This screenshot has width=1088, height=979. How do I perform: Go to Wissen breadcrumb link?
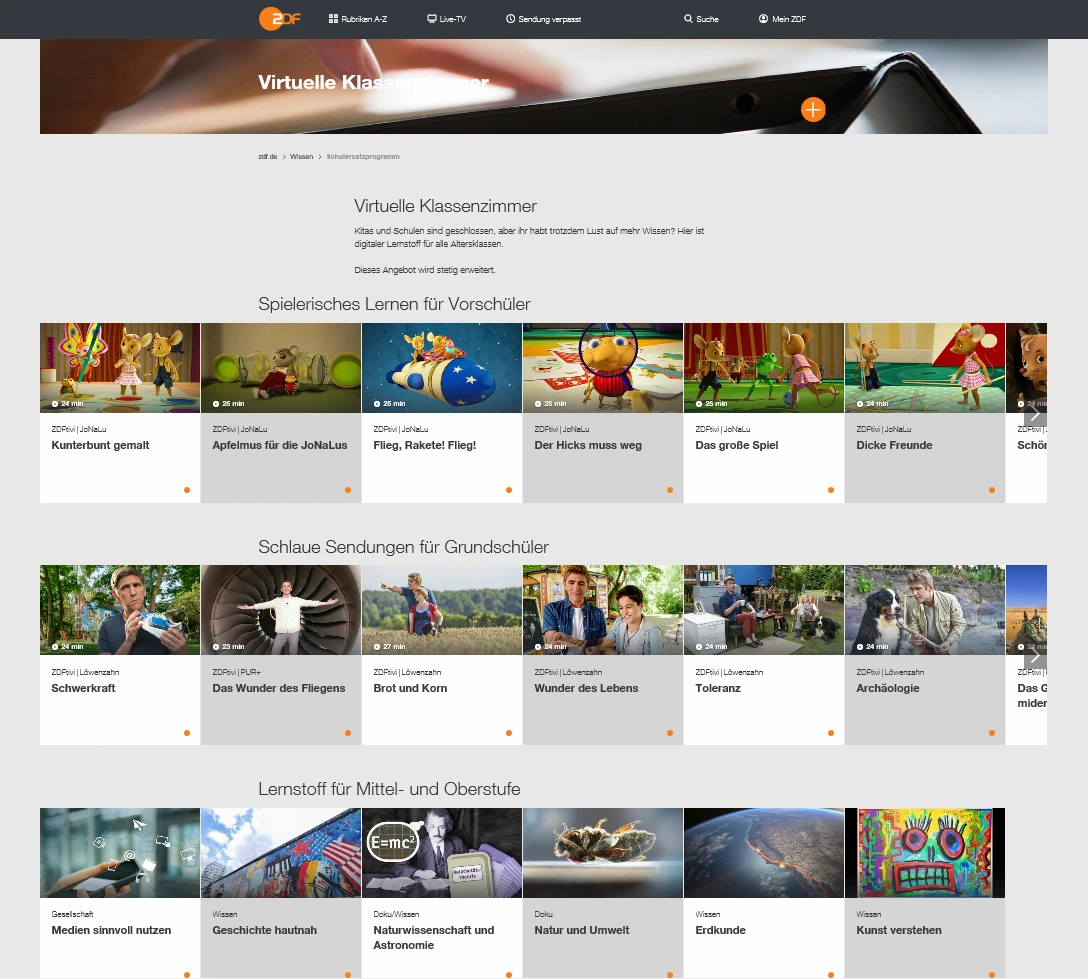pos(301,157)
